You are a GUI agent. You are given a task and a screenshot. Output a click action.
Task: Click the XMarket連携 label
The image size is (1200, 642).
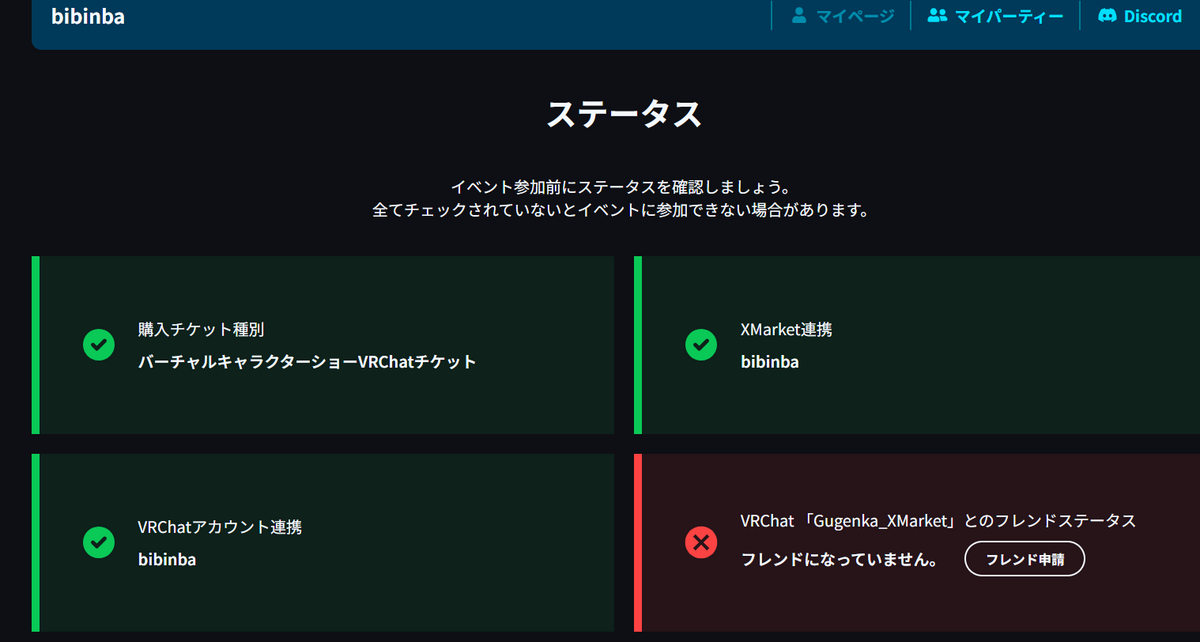tap(786, 329)
